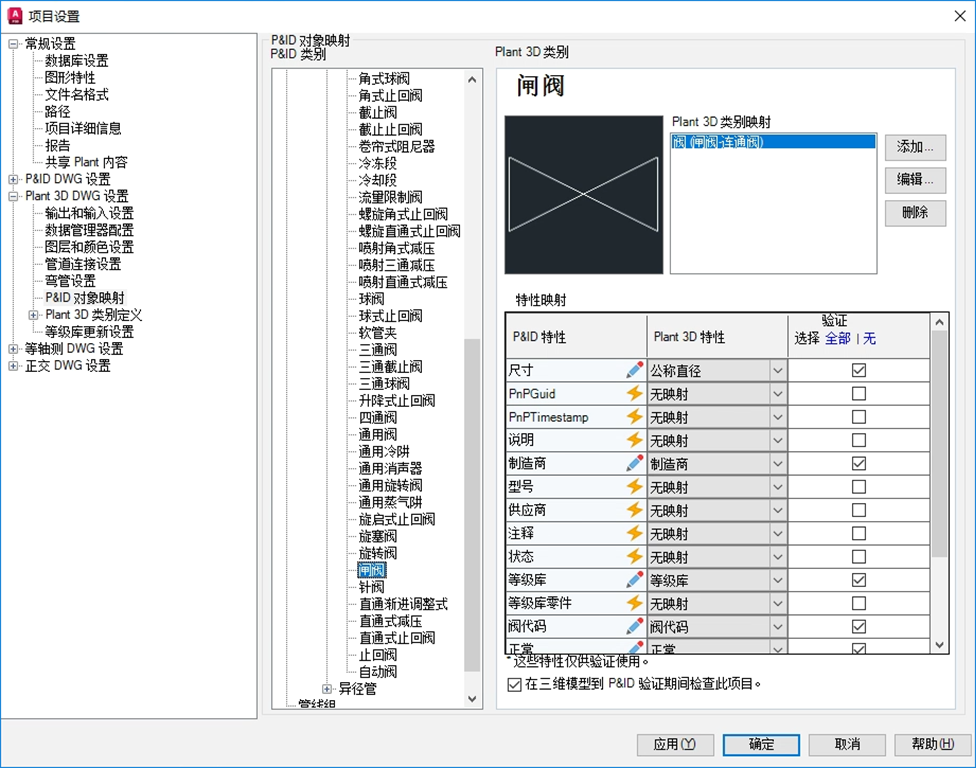Image resolution: width=976 pixels, height=768 pixels.
Task: Toggle validation checkbox for 阀代码 row
Action: [x=858, y=627]
